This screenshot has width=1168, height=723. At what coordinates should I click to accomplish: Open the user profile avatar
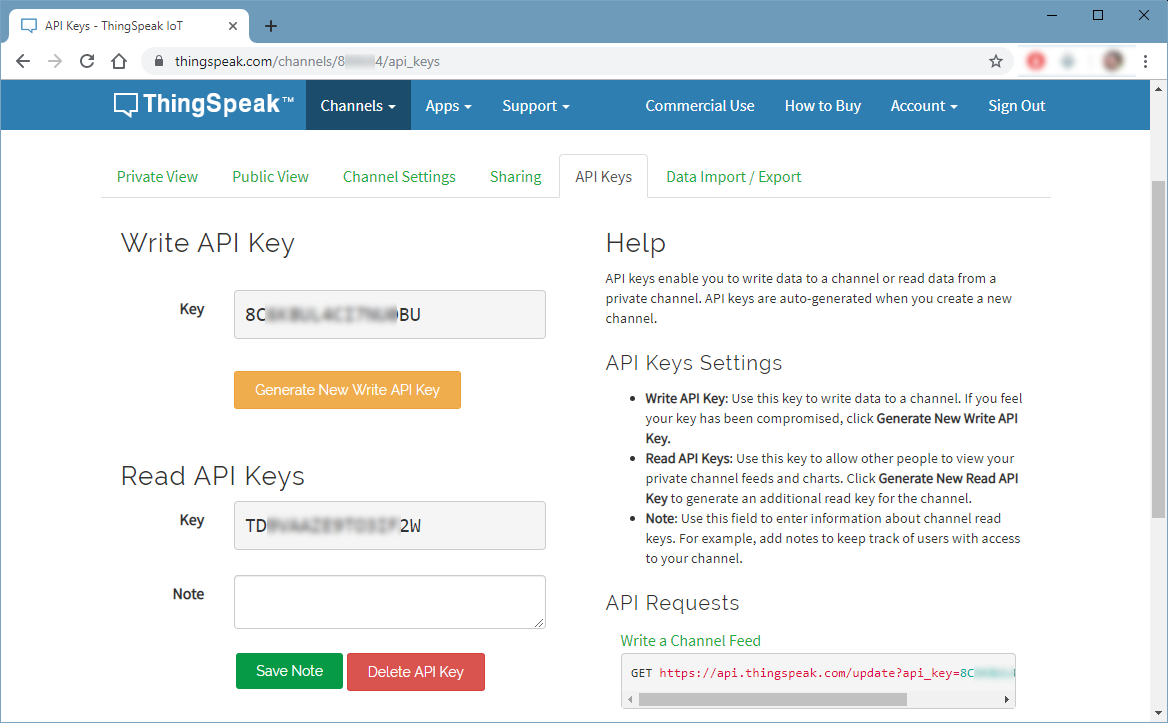[1113, 61]
